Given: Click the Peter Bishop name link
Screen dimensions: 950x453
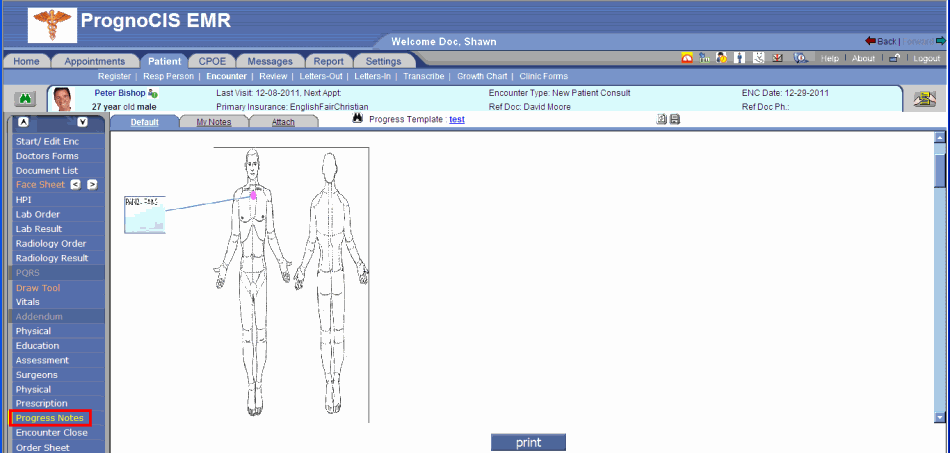Looking at the screenshot, I should click(120, 93).
